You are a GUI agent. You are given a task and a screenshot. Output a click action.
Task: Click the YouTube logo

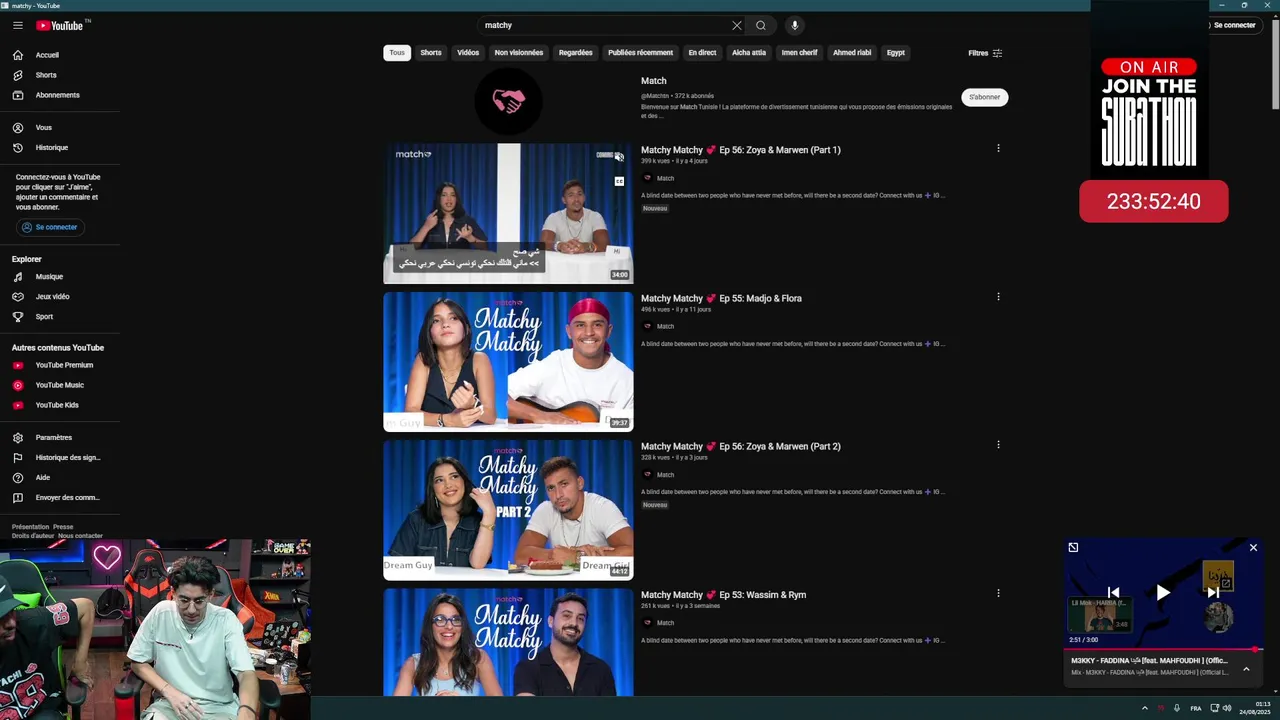(62, 25)
